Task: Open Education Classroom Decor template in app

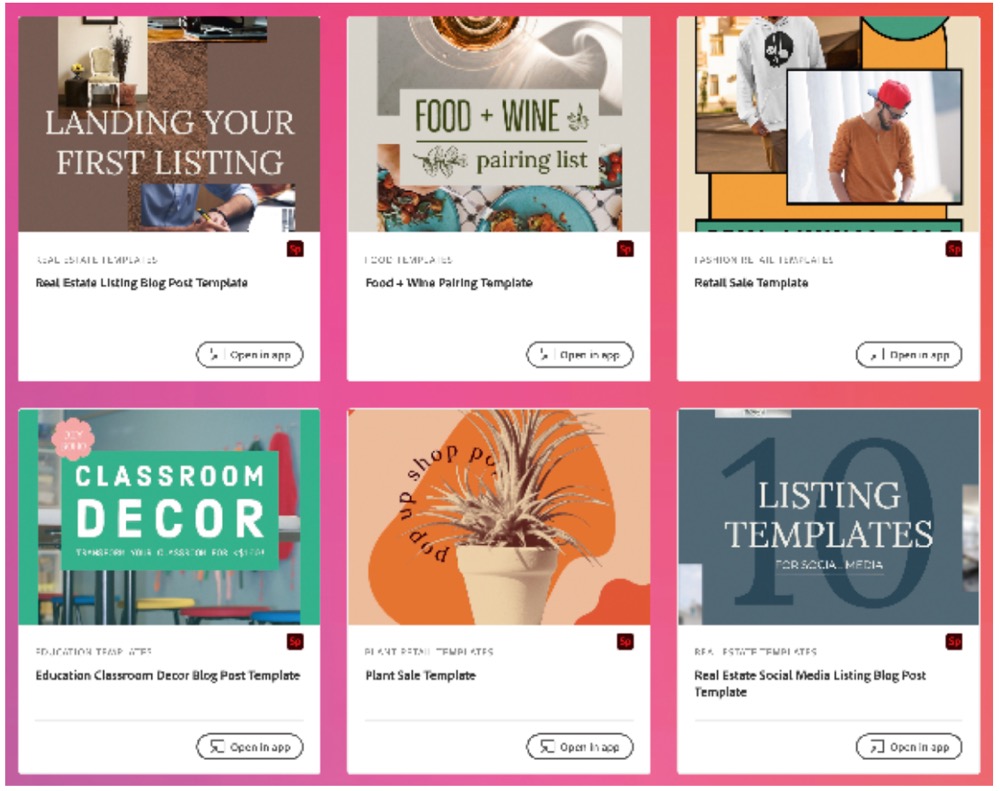Action: [x=249, y=746]
